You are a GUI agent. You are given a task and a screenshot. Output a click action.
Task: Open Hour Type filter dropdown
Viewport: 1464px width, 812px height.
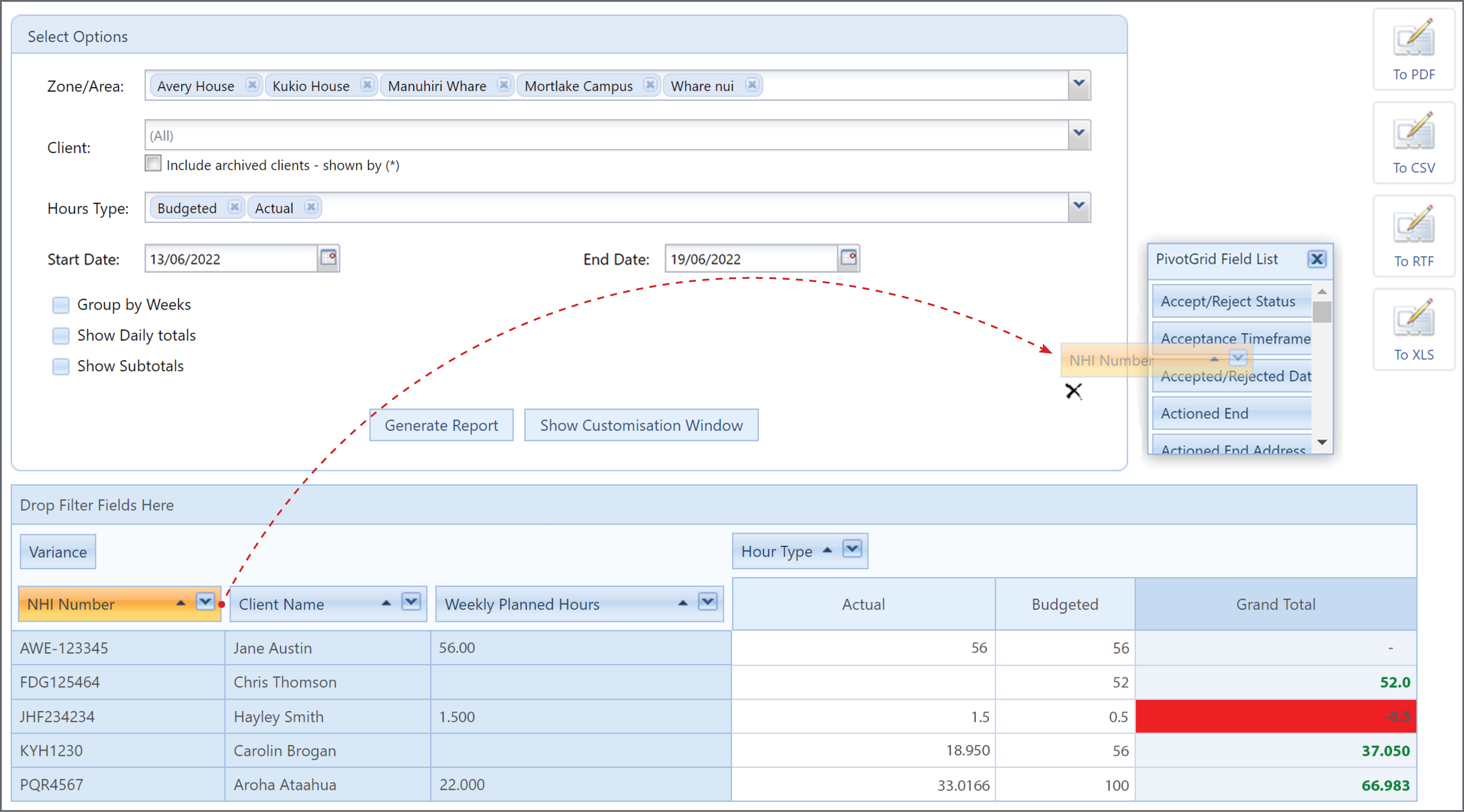[852, 549]
